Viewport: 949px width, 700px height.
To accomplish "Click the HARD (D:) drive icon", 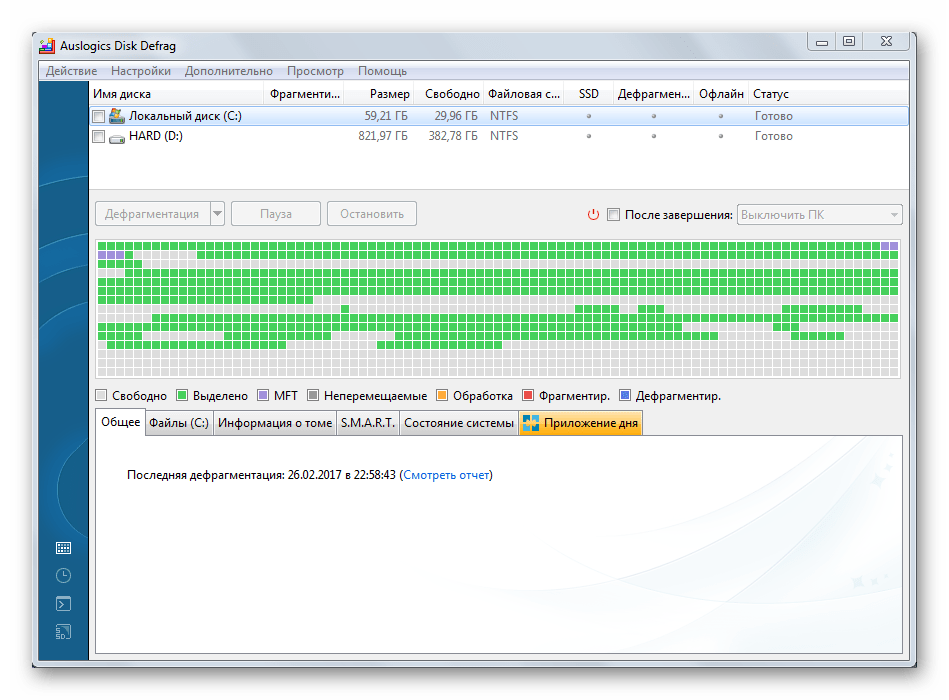I will point(117,138).
